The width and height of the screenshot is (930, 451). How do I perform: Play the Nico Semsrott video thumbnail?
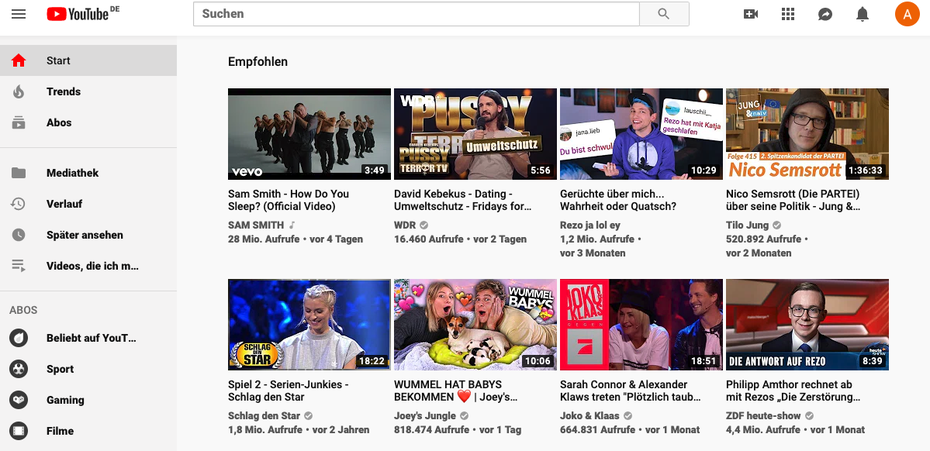(x=808, y=134)
